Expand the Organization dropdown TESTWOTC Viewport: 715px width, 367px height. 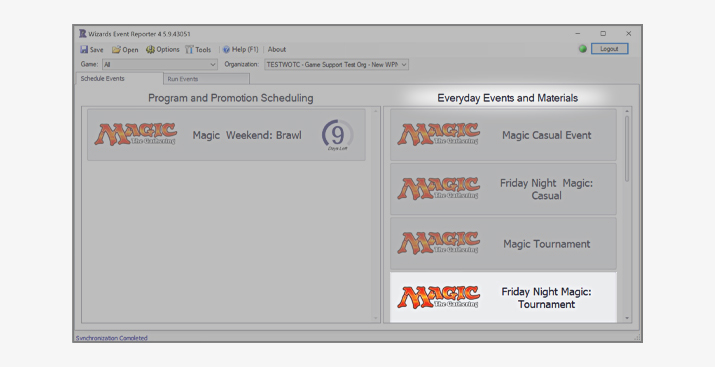(337, 64)
